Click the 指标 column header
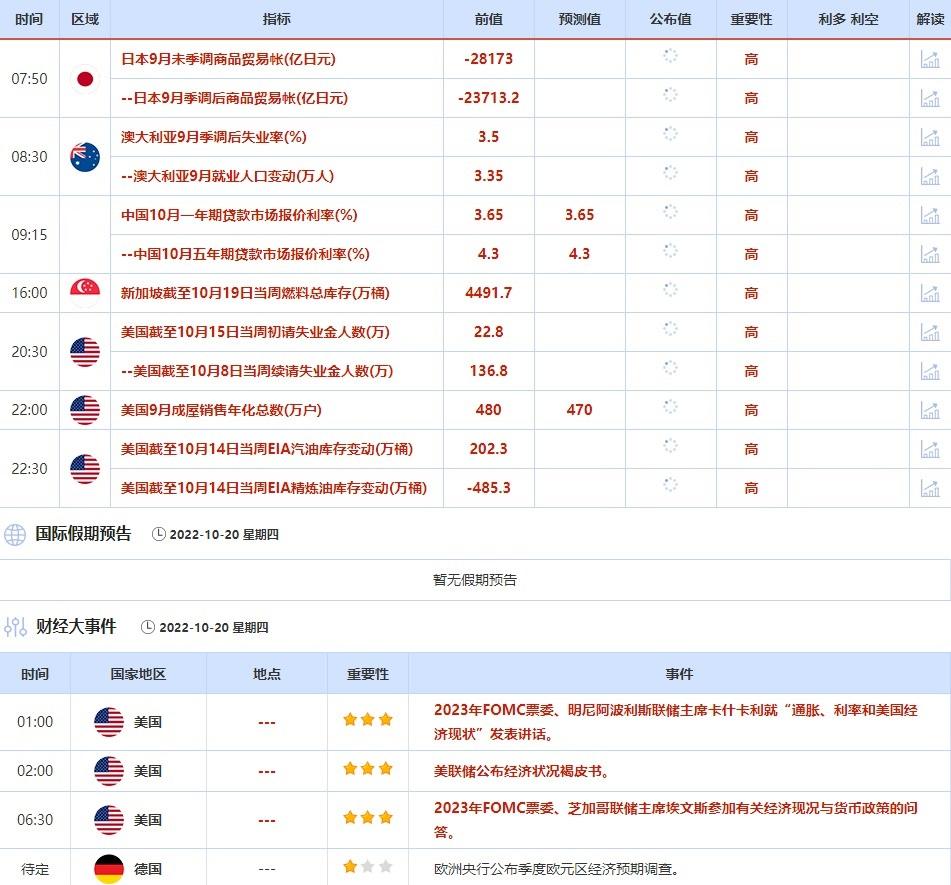951x885 pixels. tap(277, 20)
